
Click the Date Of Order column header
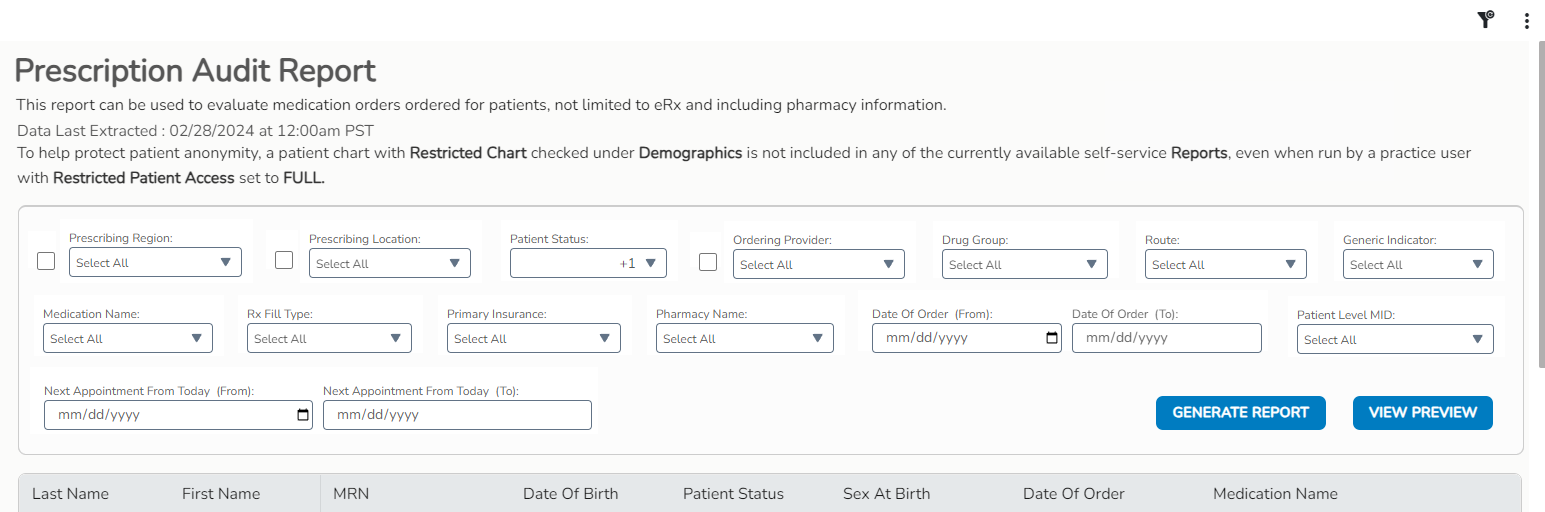[x=1073, y=494]
